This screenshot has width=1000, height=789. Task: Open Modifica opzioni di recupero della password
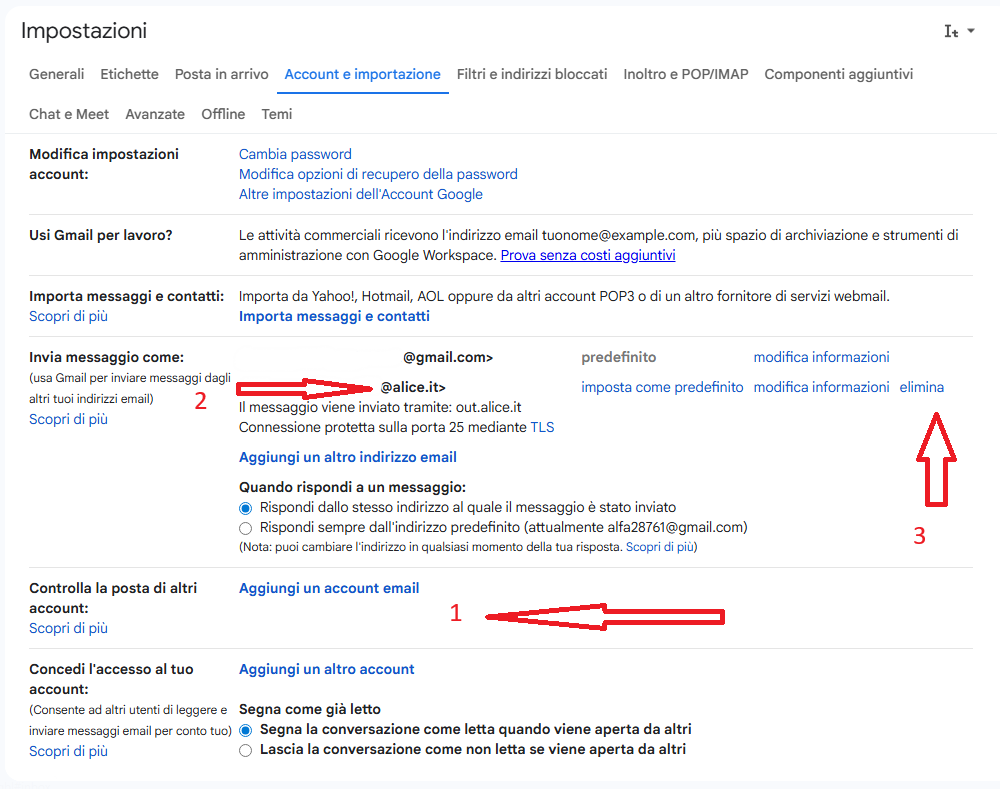pos(378,174)
